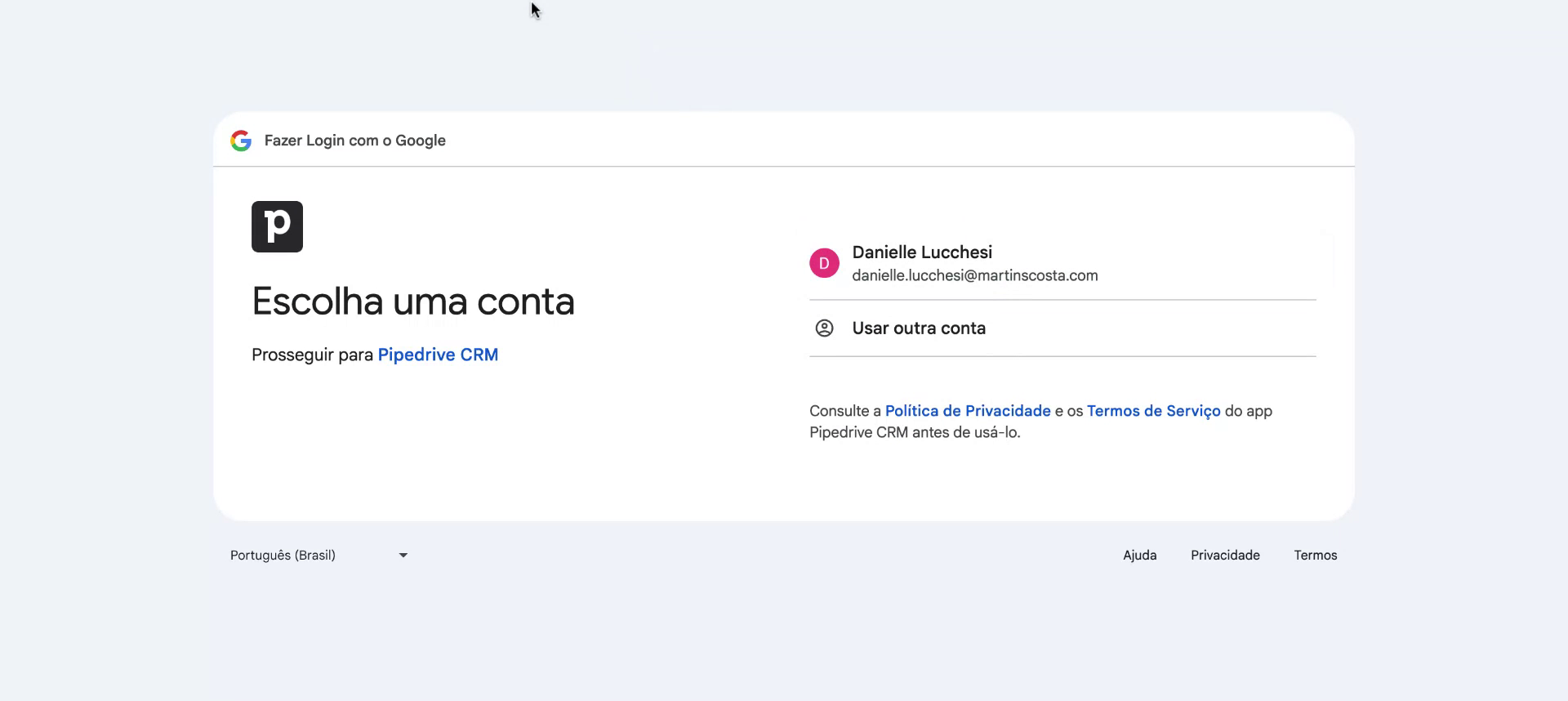Open the Privacidade footer link
1568x701 pixels.
pyautogui.click(x=1225, y=556)
